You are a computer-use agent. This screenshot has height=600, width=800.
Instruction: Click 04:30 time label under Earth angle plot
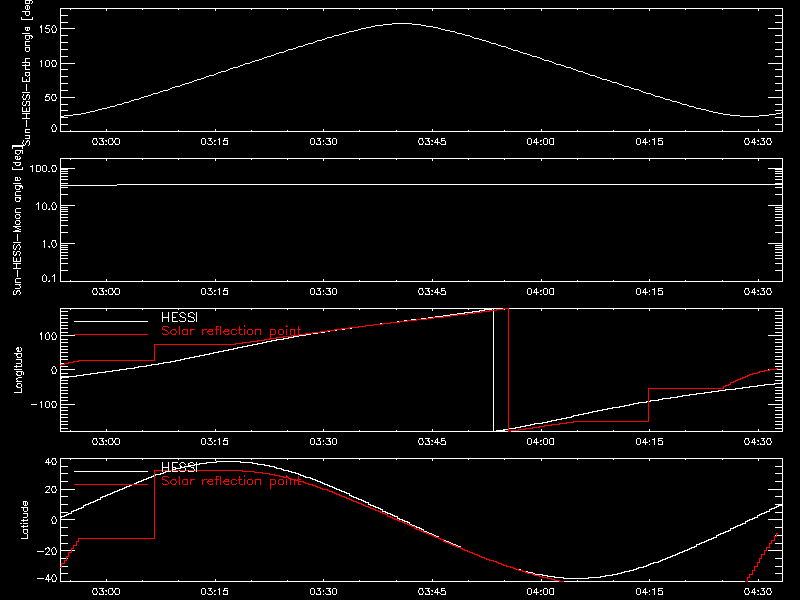(x=758, y=141)
